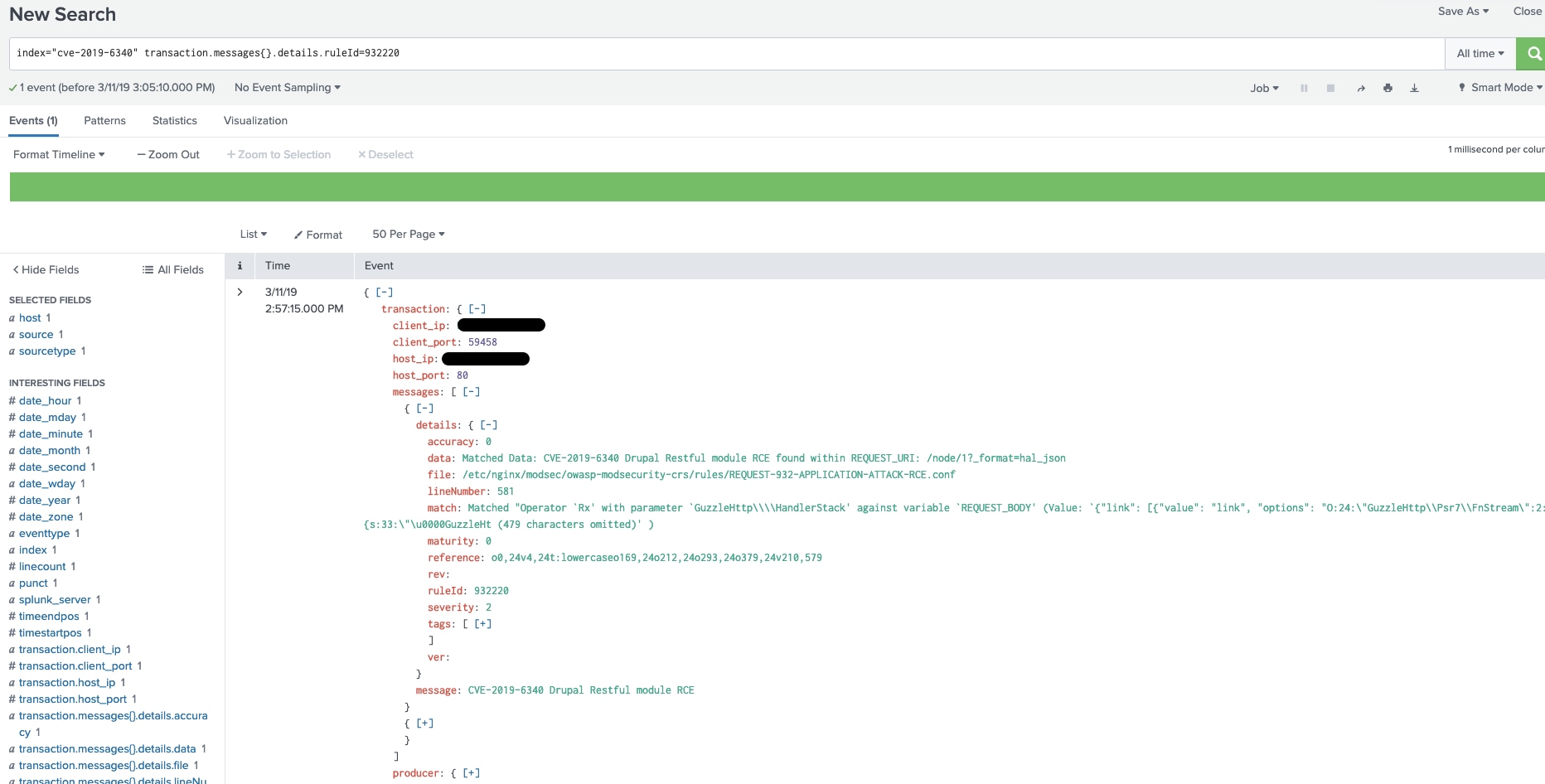Open Format Timeline dropdown

click(59, 154)
